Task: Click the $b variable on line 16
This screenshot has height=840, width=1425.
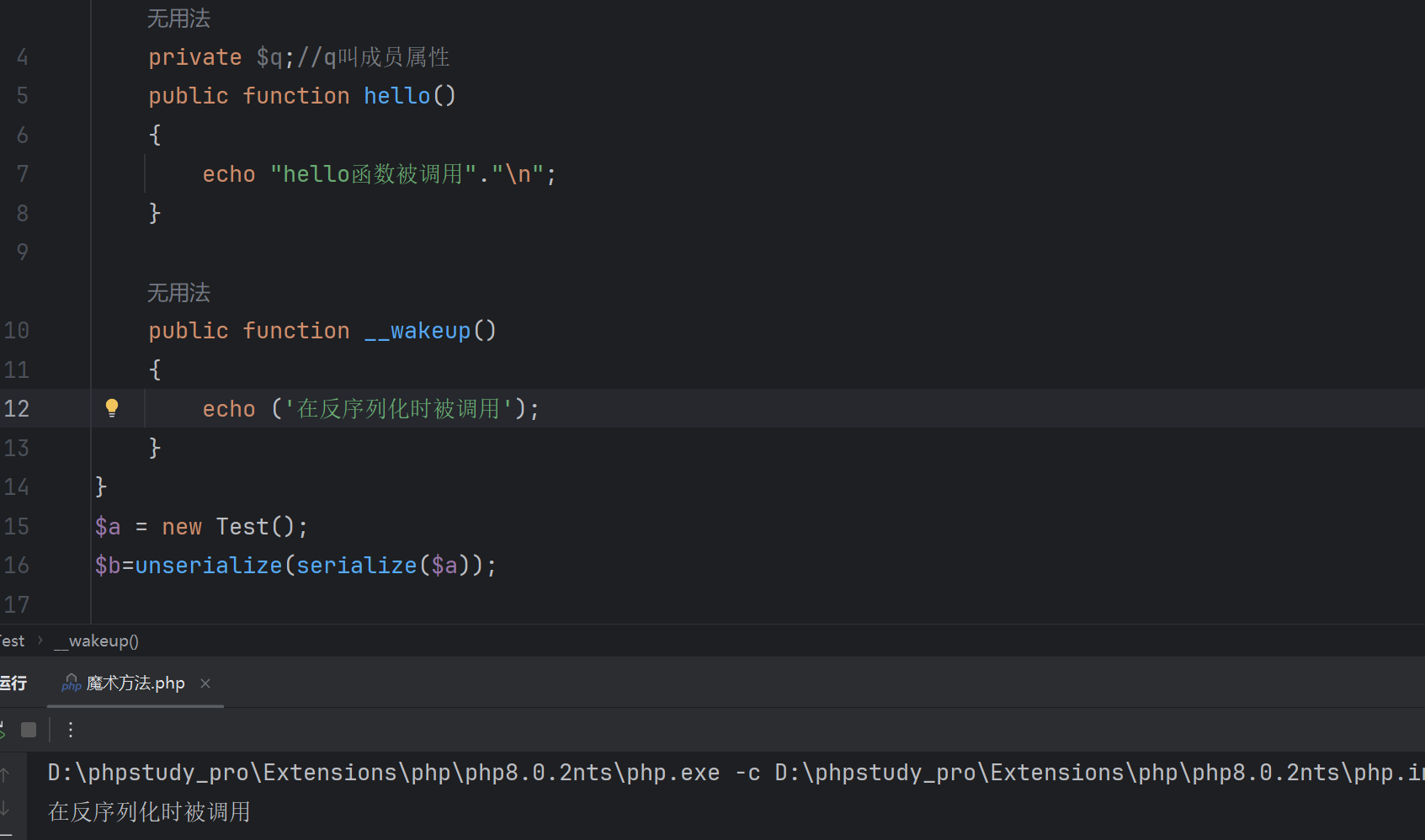Action: (x=108, y=566)
